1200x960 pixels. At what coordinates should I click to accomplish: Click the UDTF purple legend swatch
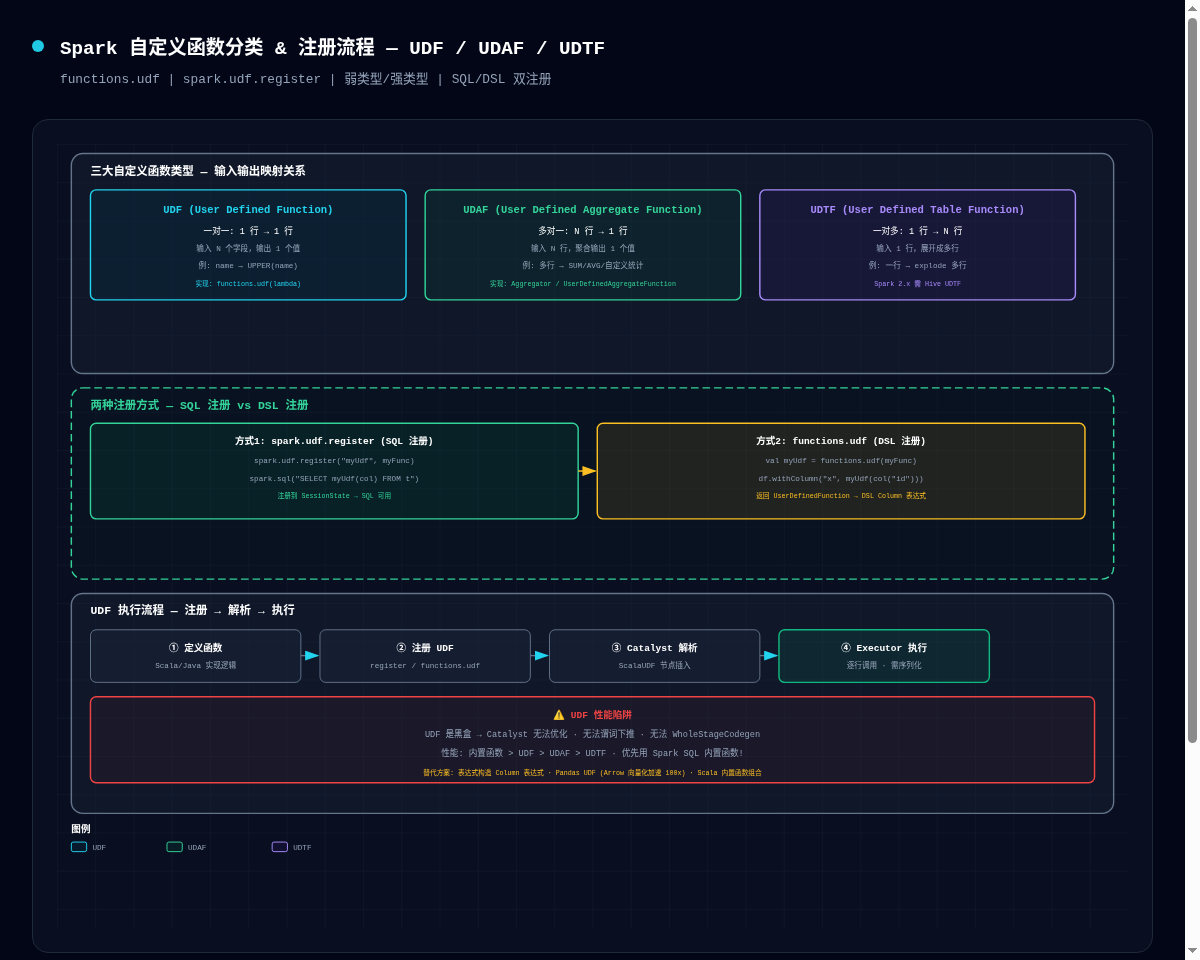[x=280, y=847]
